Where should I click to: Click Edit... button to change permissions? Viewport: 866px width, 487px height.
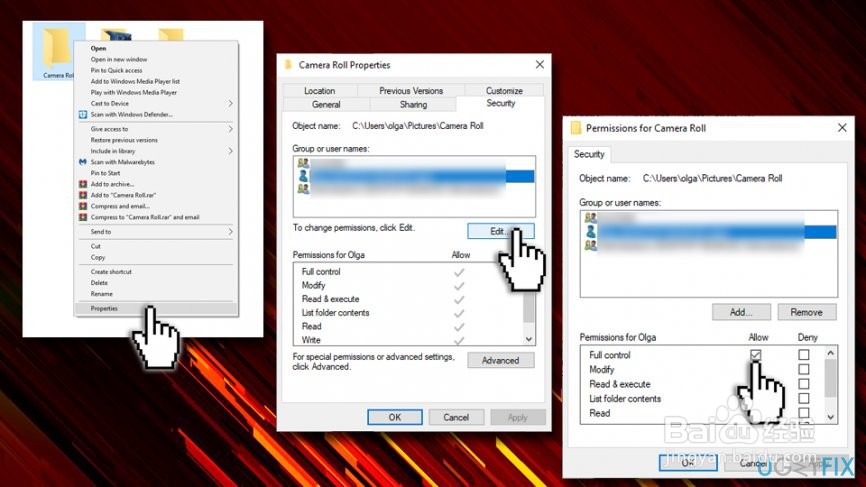500,231
